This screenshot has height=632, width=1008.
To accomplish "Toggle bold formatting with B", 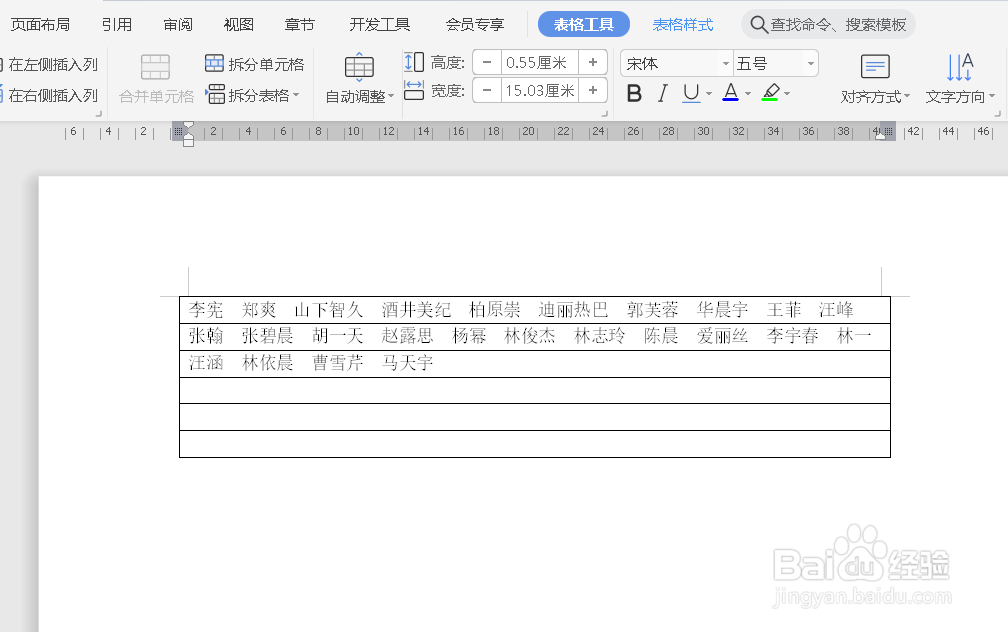I will [634, 93].
